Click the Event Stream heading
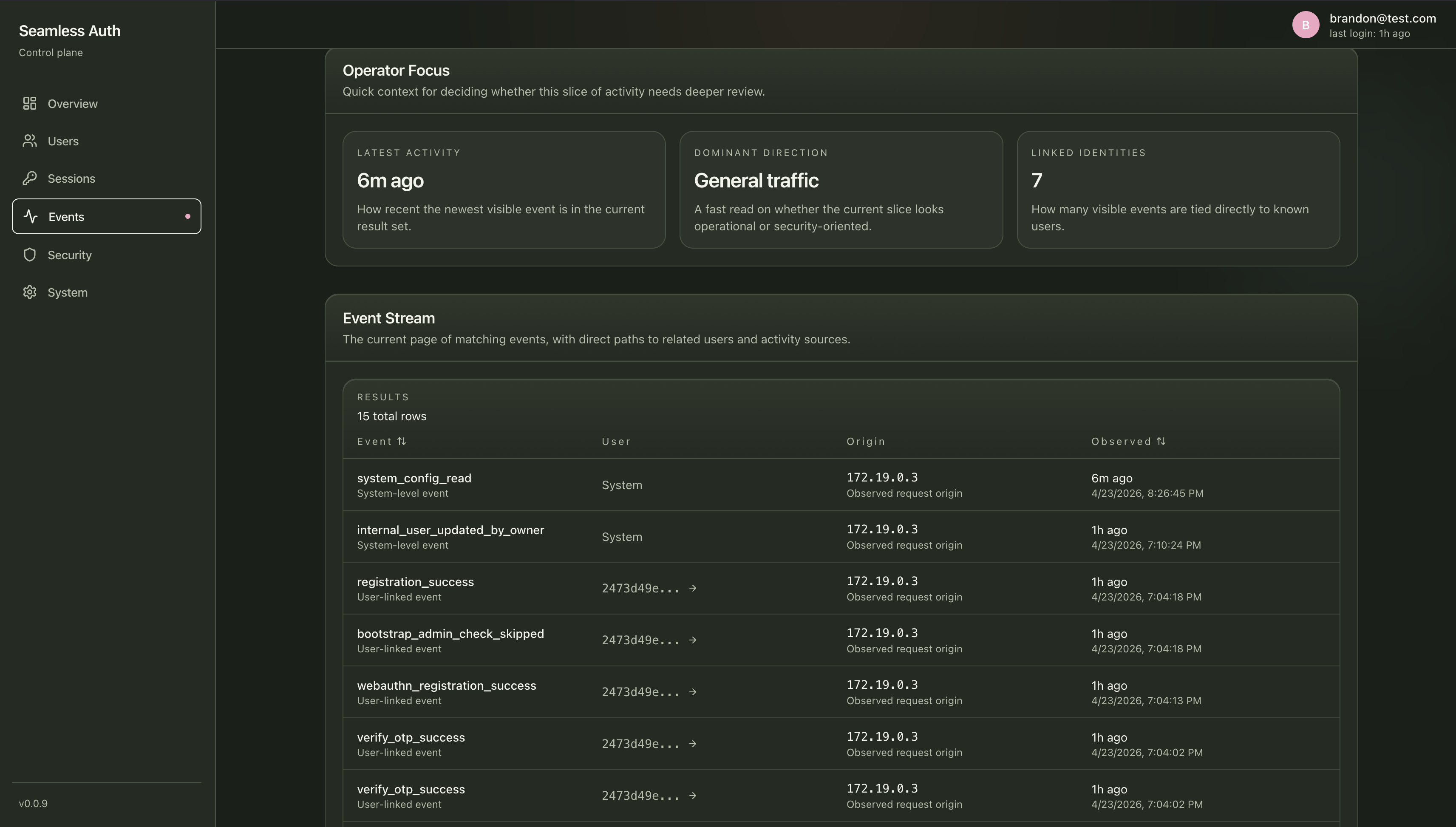Viewport: 1456px width, 827px height. coord(388,318)
